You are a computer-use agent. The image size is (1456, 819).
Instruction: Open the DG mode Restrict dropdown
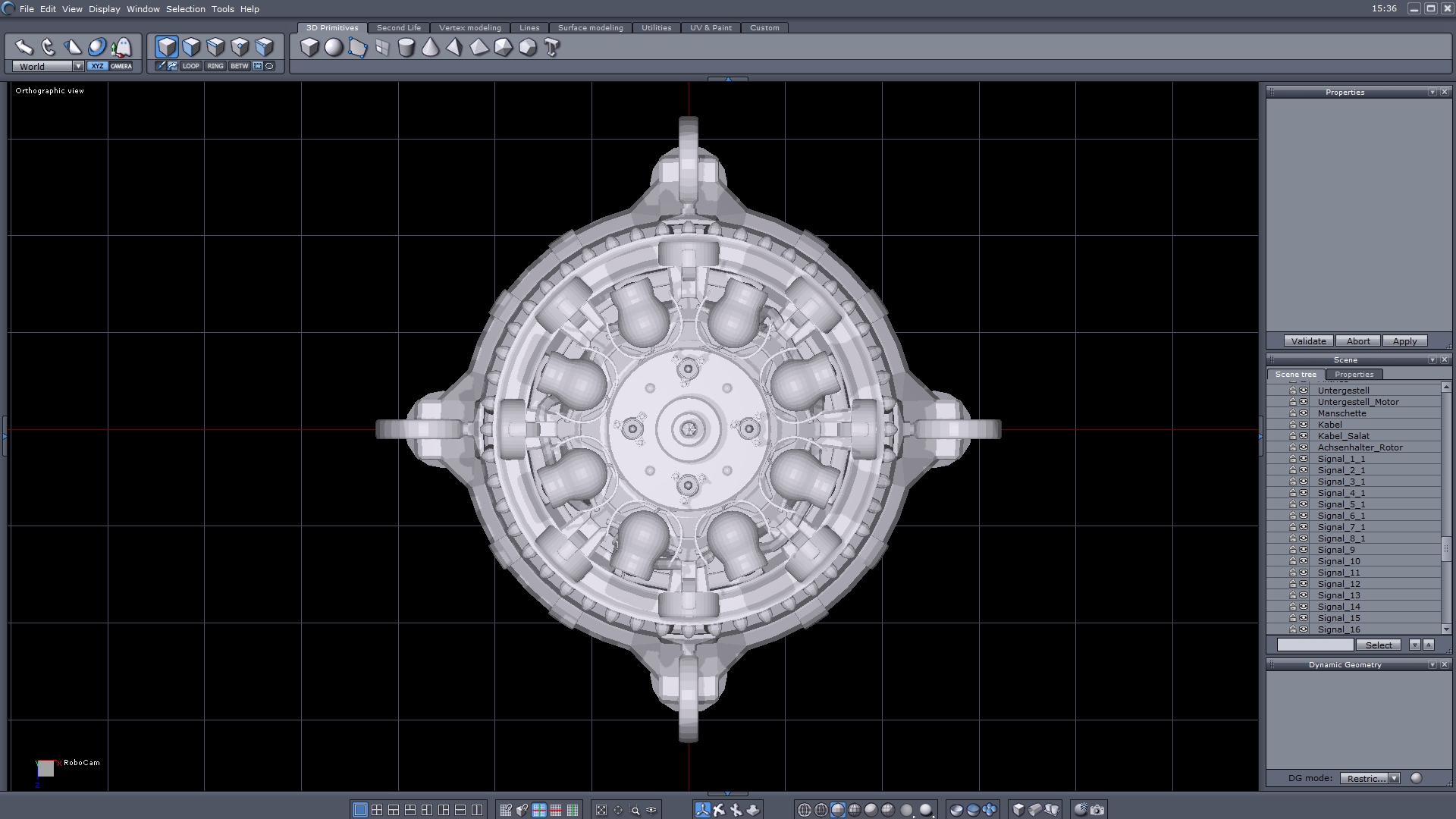tap(1394, 778)
